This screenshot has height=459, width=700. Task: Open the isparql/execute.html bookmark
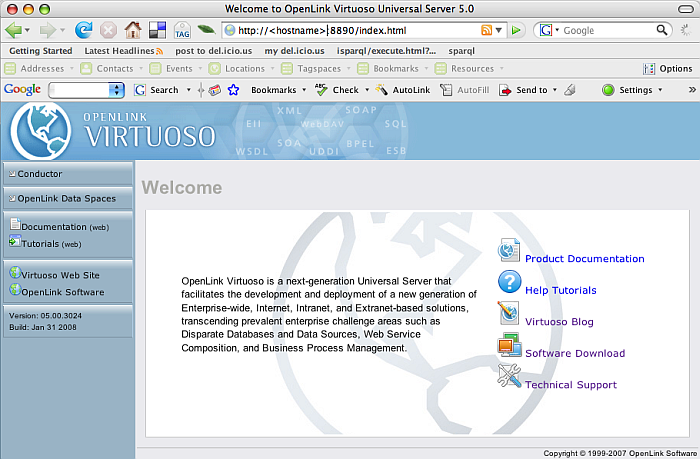coord(386,51)
